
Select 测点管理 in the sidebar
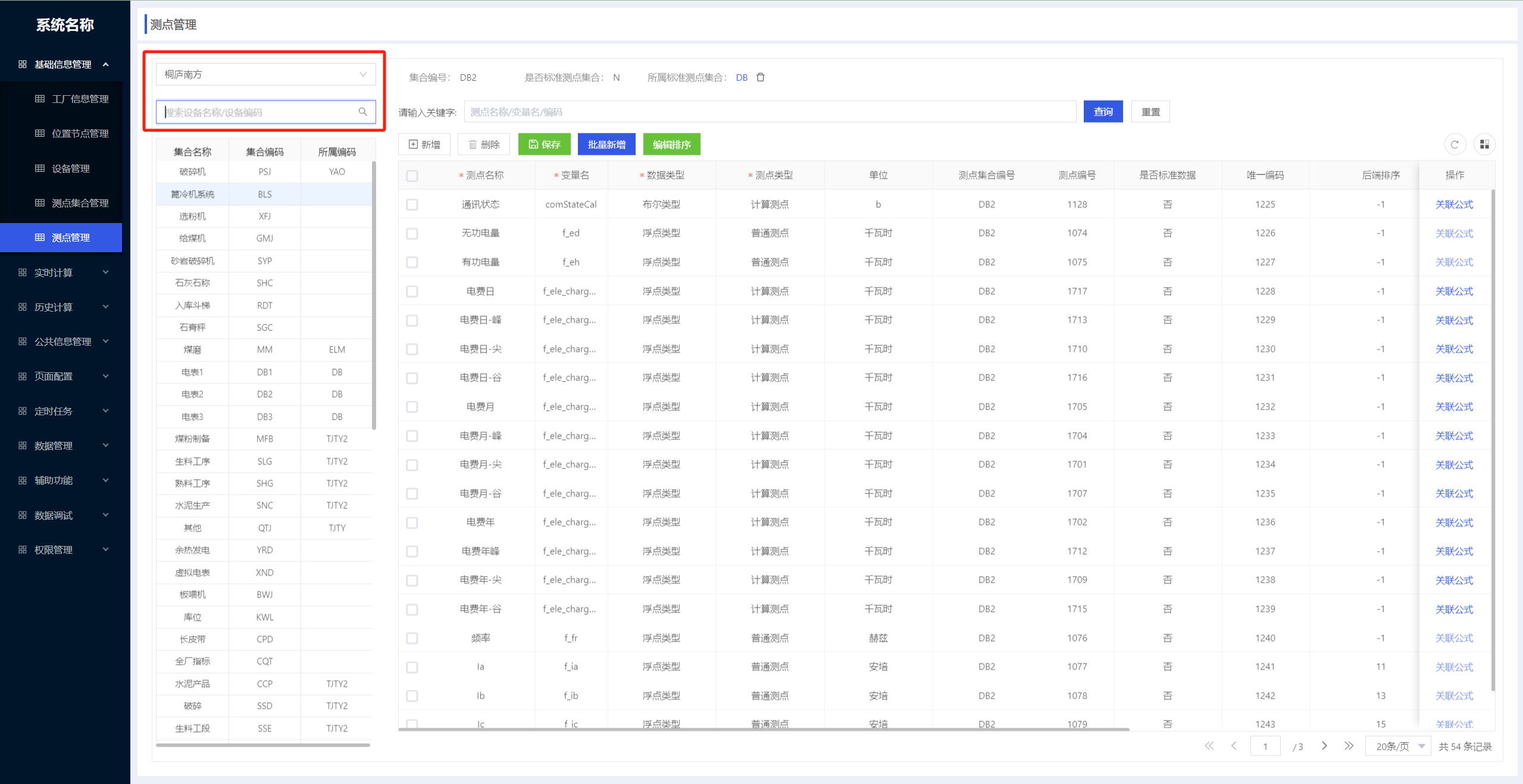coord(61,237)
